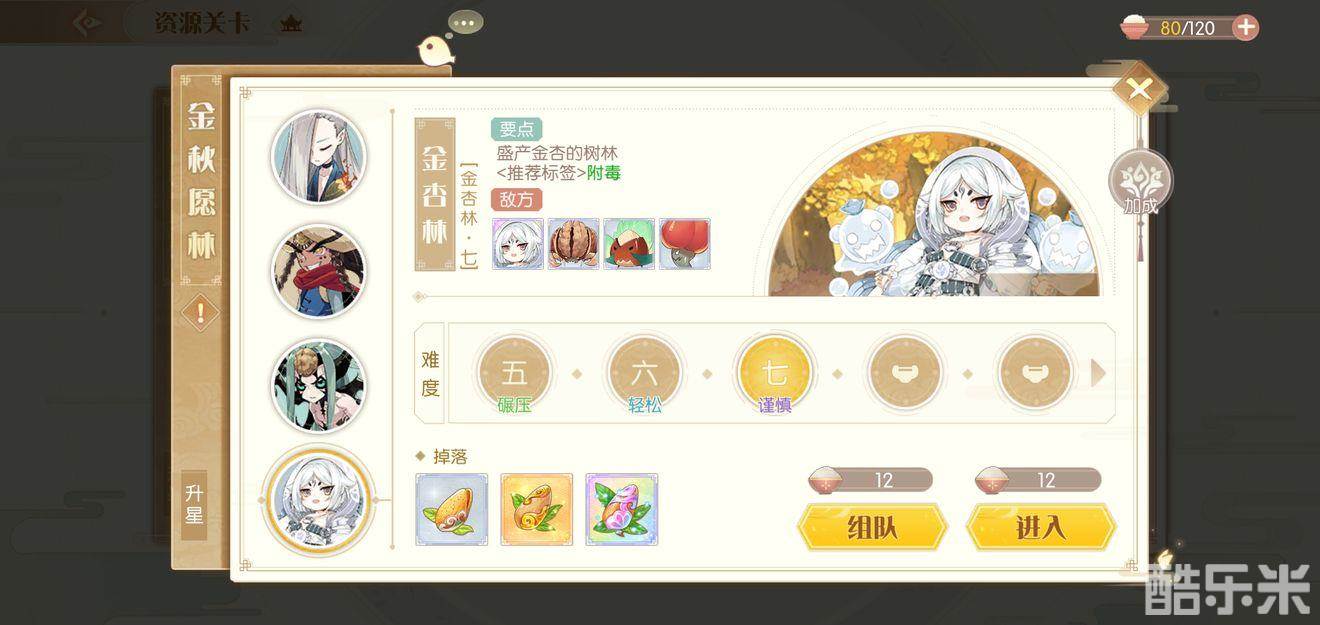Choose the long-haired elf character stage

click(x=319, y=158)
